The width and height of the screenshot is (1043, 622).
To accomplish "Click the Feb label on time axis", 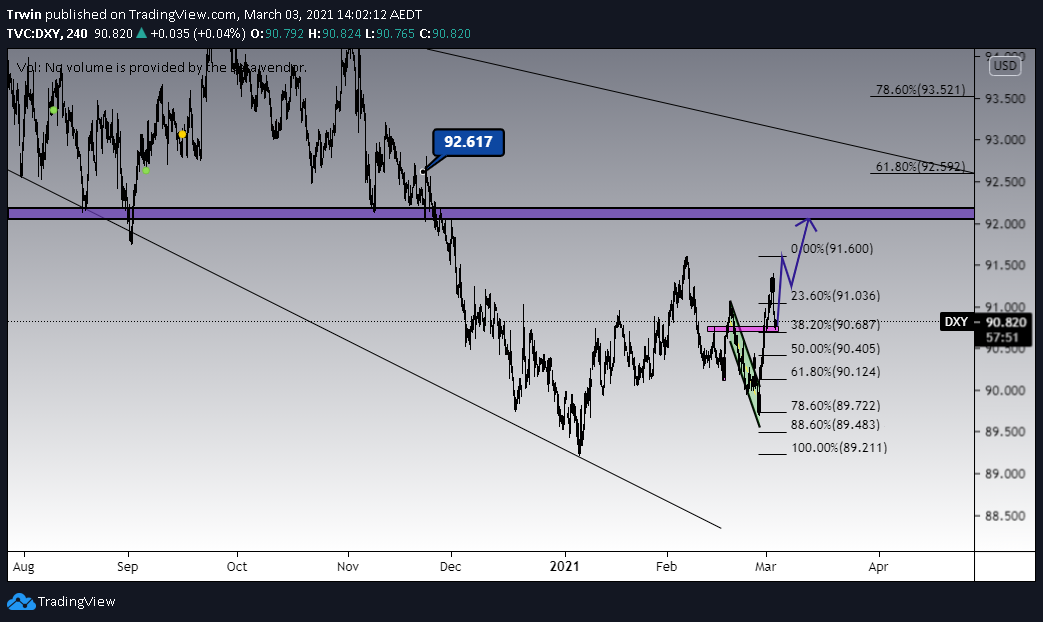I will tap(667, 566).
